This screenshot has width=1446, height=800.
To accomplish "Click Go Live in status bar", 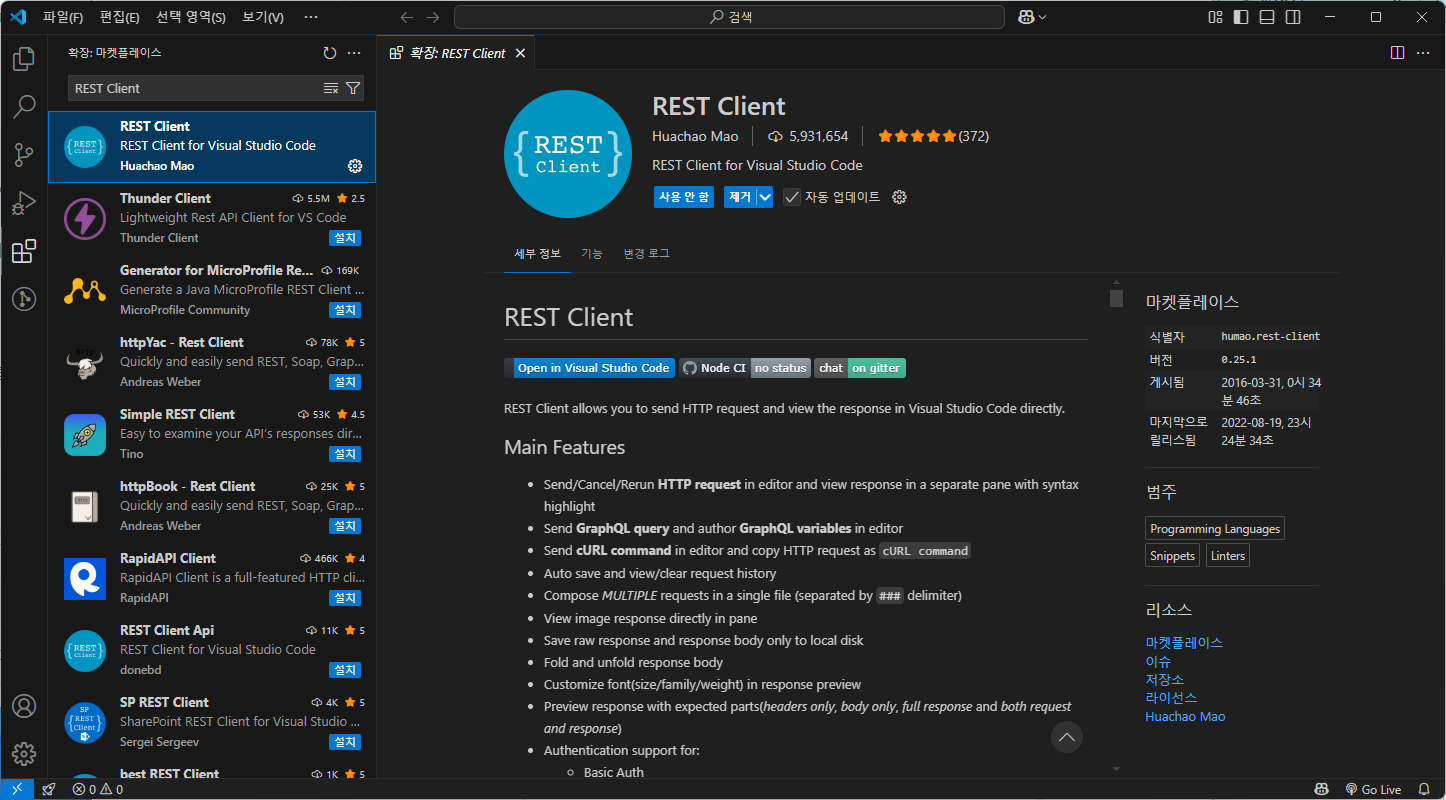I will tap(1373, 789).
